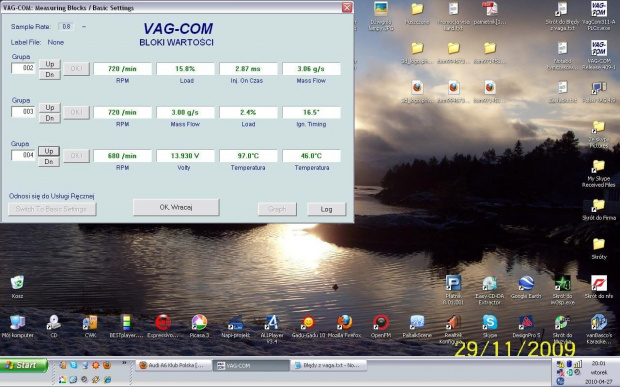
Task: Click the system tray clock
Action: 598,363
